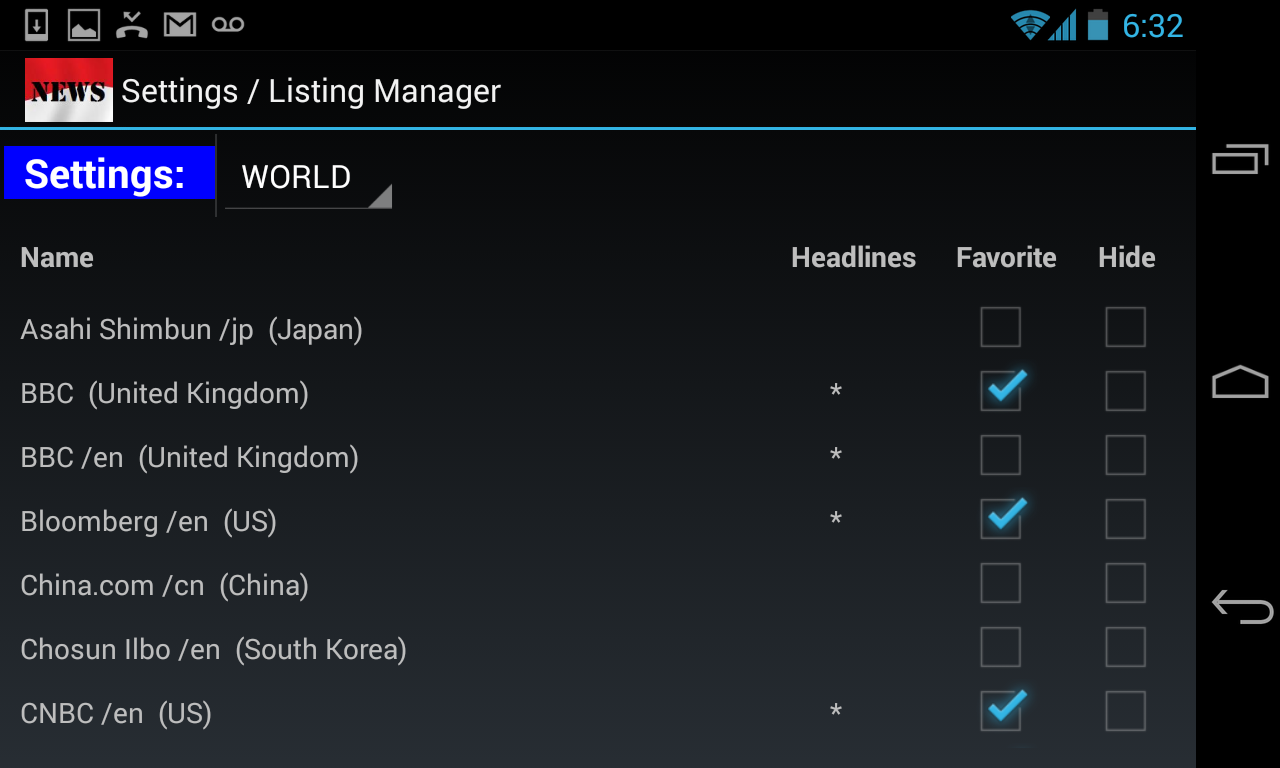Tap the recent apps navigation button
The height and width of the screenshot is (768, 1280).
1240,159
